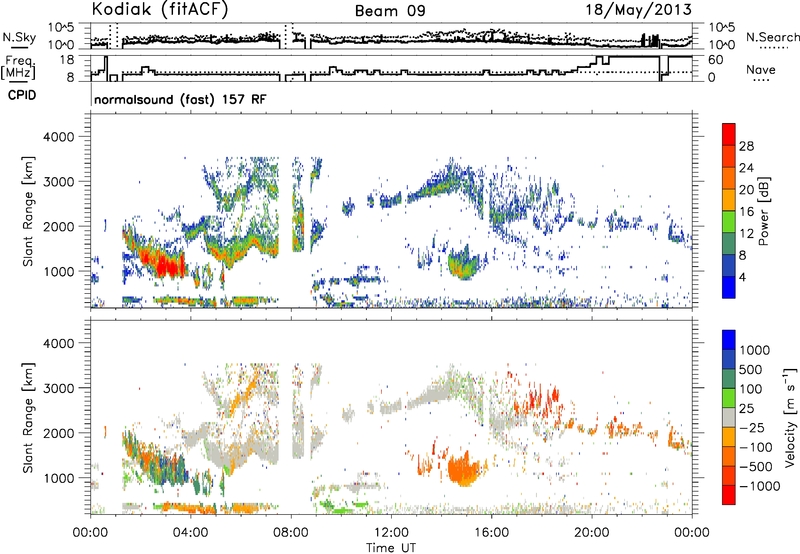Click the '−500' label on Velocity colorbar
Image resolution: width=800 pixels, height=554 pixels.
[x=755, y=466]
